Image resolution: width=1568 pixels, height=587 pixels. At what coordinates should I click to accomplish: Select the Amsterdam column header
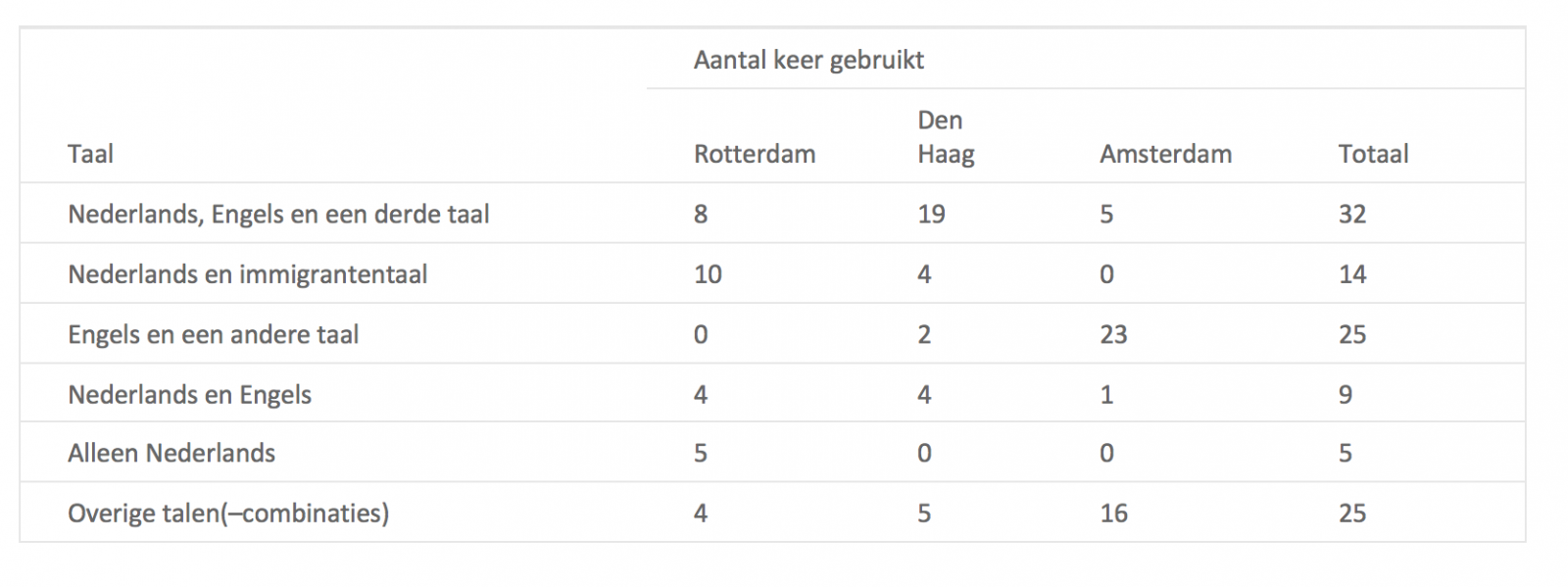pyautogui.click(x=1165, y=154)
